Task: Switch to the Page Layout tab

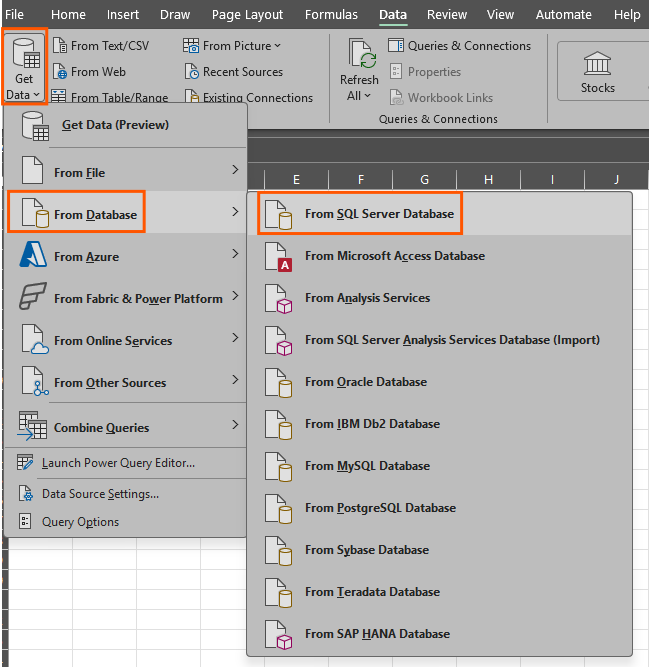Action: pyautogui.click(x=247, y=14)
